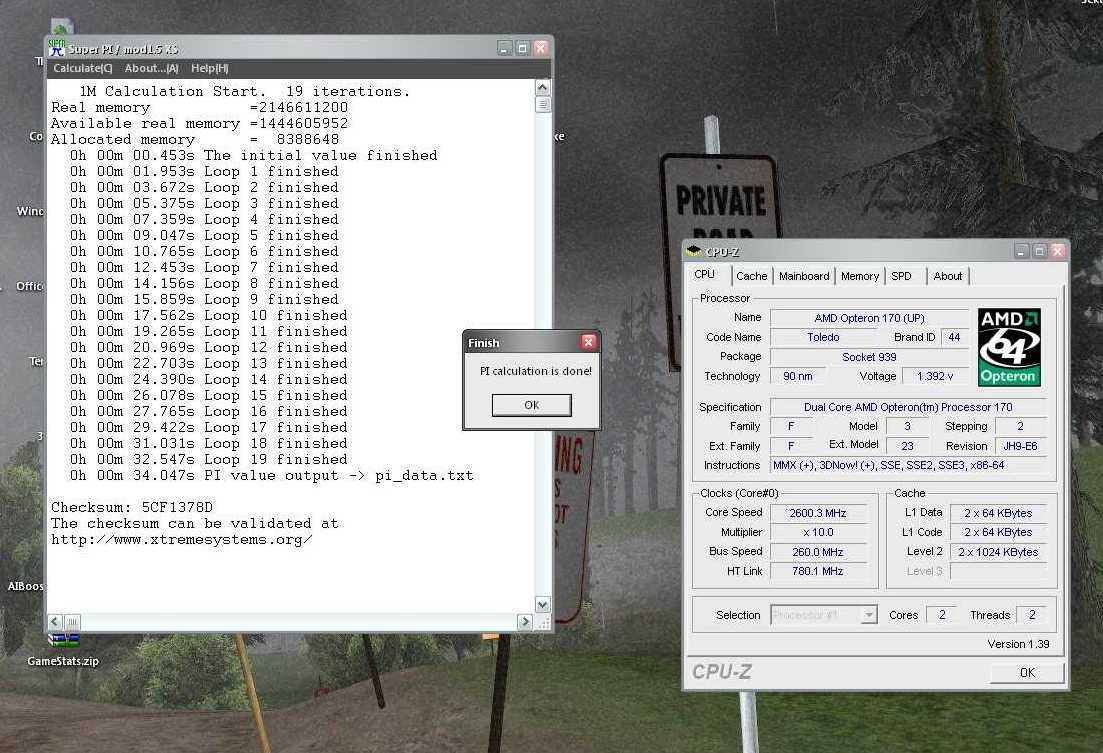The image size is (1103, 753).
Task: Open the Calculate menu in Super PI
Action: click(82, 68)
